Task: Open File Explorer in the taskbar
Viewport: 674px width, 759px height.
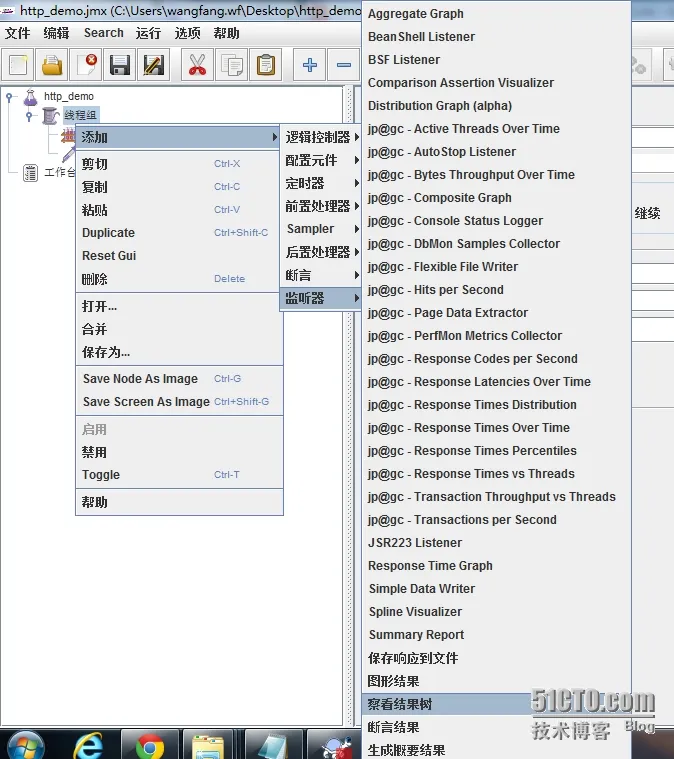Action: [209, 747]
